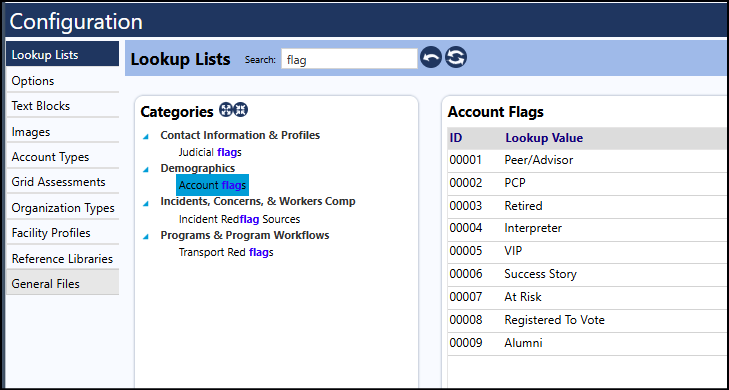Open the Lookup Lists tab
The height and width of the screenshot is (390, 729).
[x=62, y=54]
